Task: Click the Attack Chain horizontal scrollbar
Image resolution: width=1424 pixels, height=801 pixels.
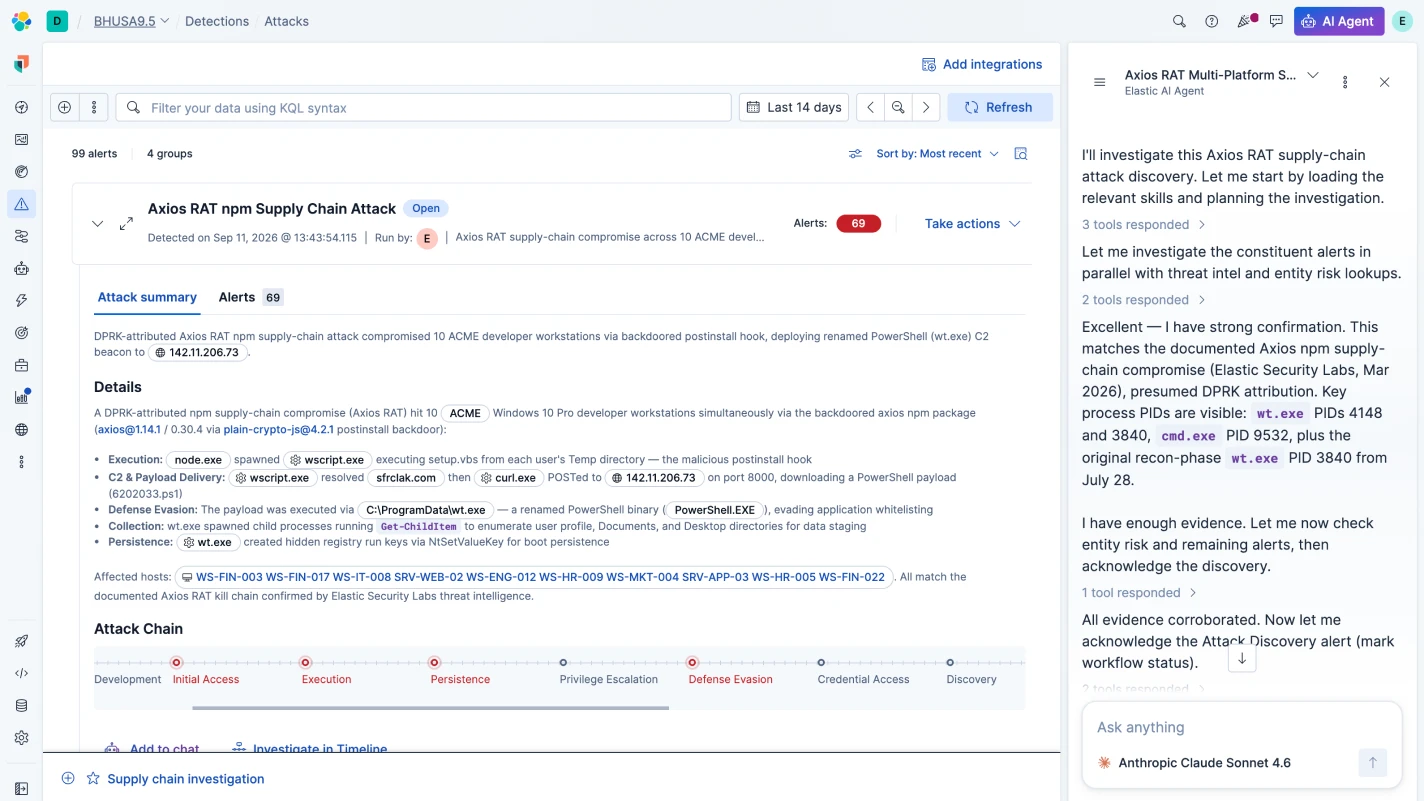Action: click(x=430, y=708)
